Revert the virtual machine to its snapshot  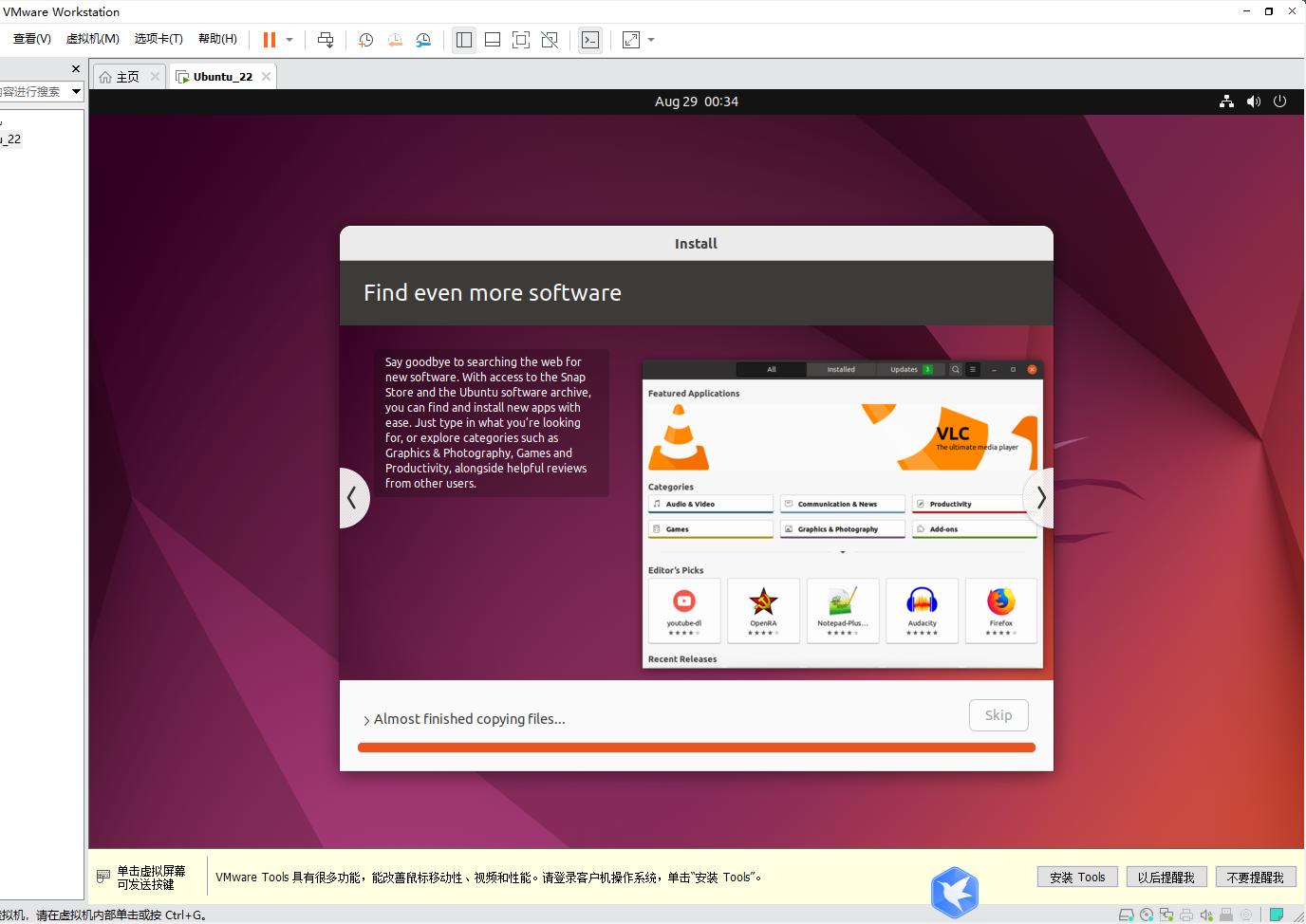(x=395, y=40)
